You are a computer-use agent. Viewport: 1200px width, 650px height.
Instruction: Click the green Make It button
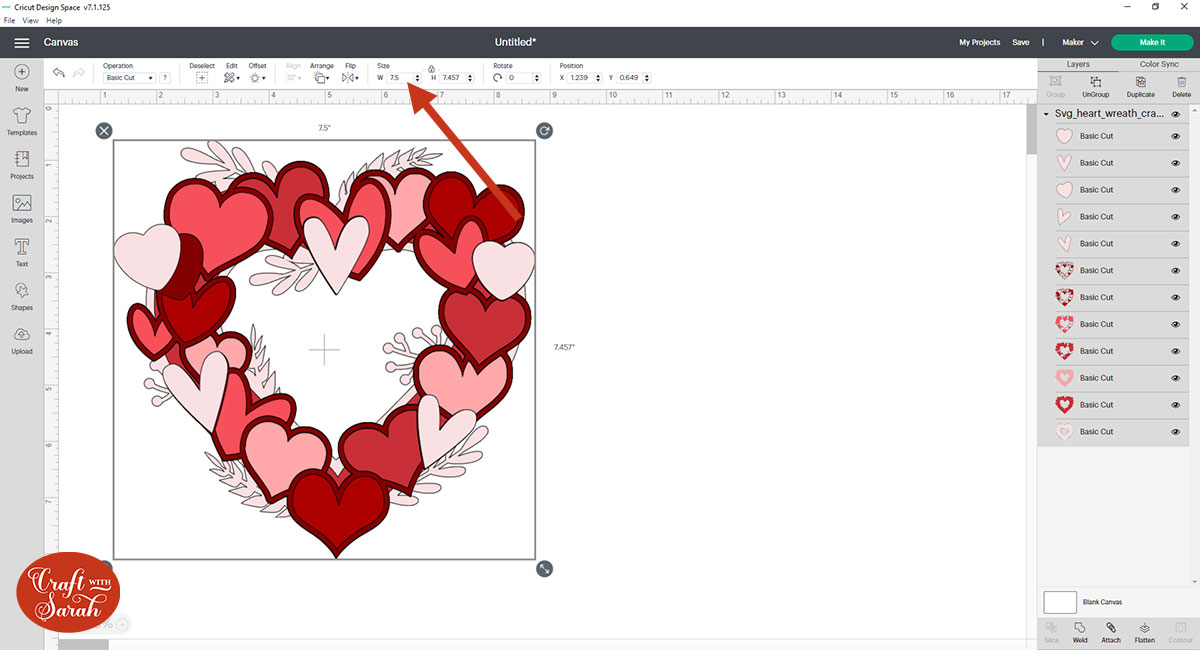[x=1151, y=42]
